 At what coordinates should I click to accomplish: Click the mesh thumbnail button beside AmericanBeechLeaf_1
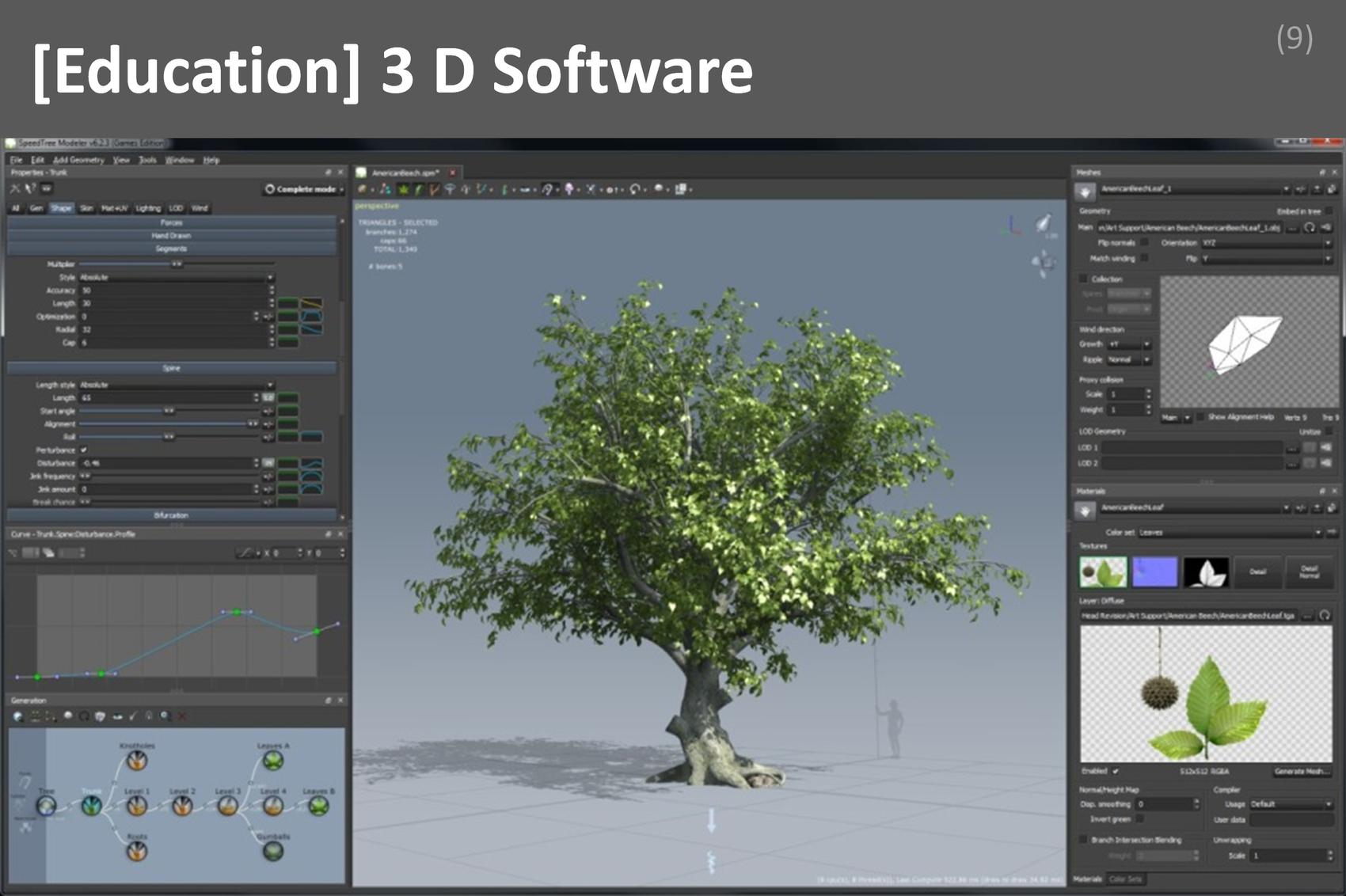point(1085,191)
